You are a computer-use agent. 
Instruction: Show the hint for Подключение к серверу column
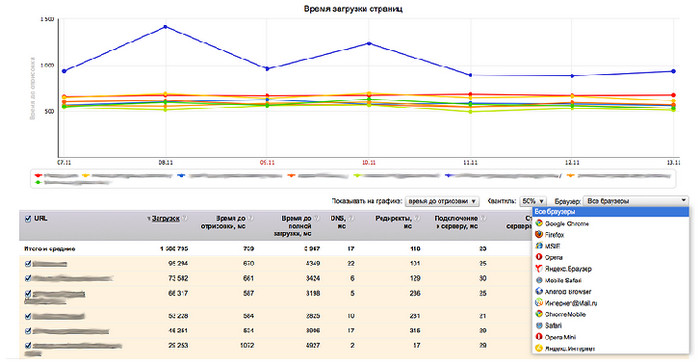click(483, 218)
